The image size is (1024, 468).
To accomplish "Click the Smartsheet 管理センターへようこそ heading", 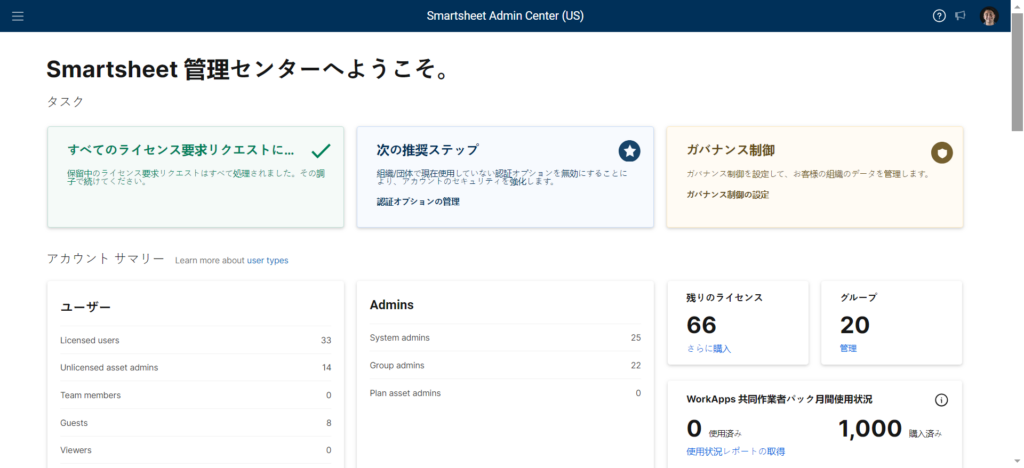I will click(249, 70).
